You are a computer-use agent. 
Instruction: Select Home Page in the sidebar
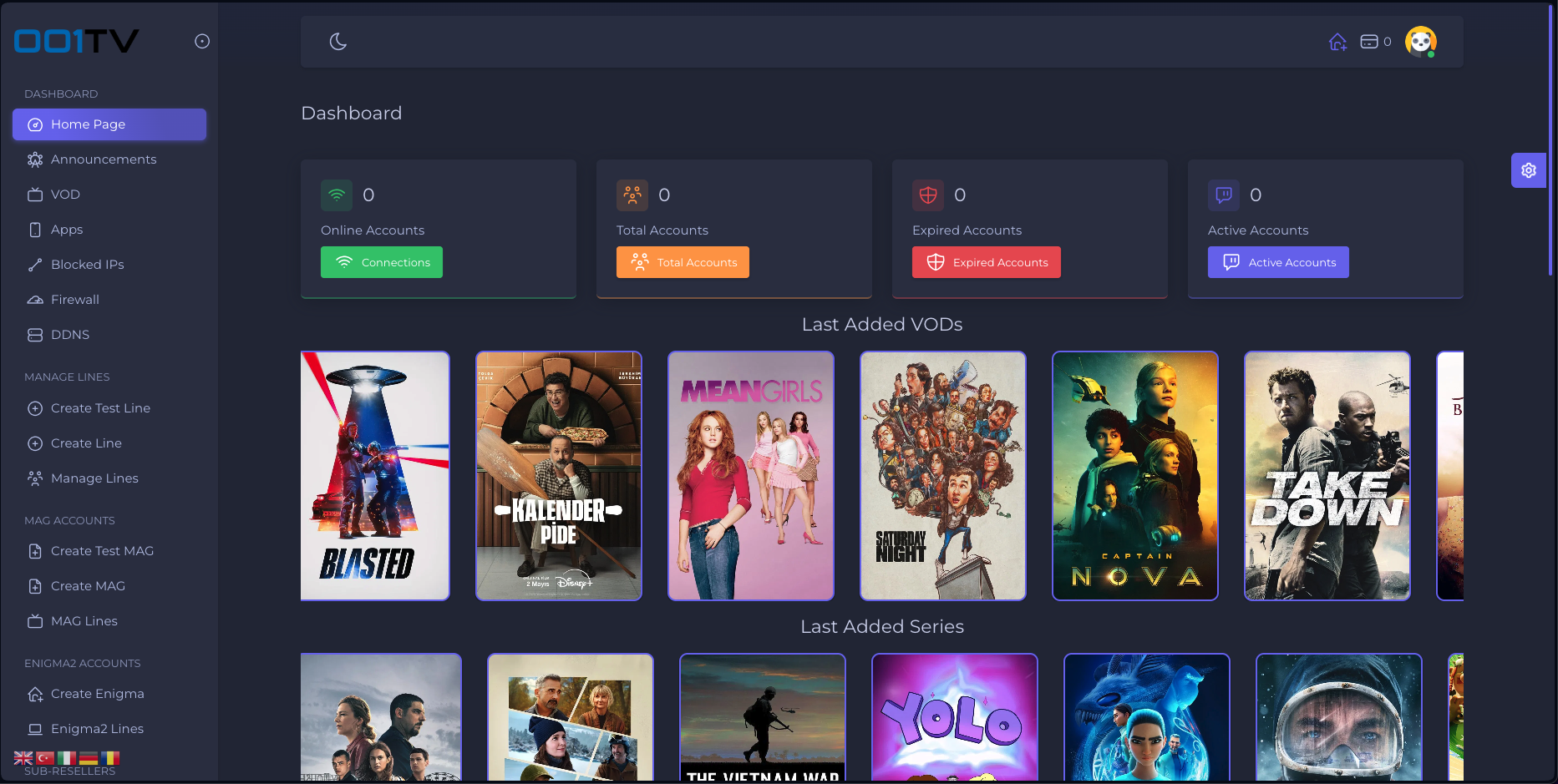[x=109, y=124]
